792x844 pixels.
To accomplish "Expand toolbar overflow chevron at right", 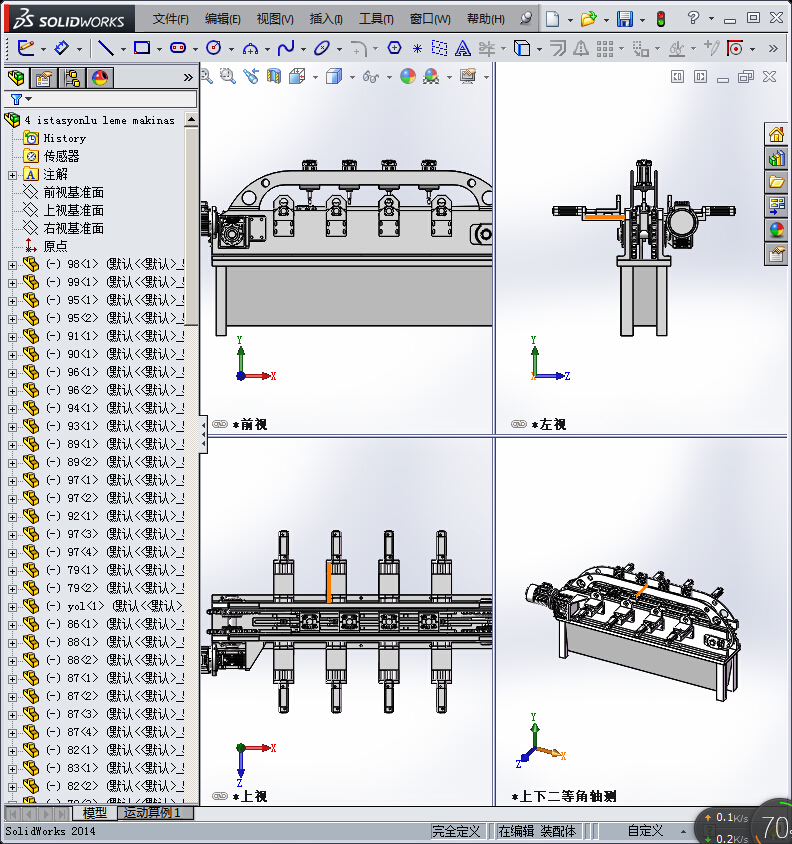I will pyautogui.click(x=773, y=48).
